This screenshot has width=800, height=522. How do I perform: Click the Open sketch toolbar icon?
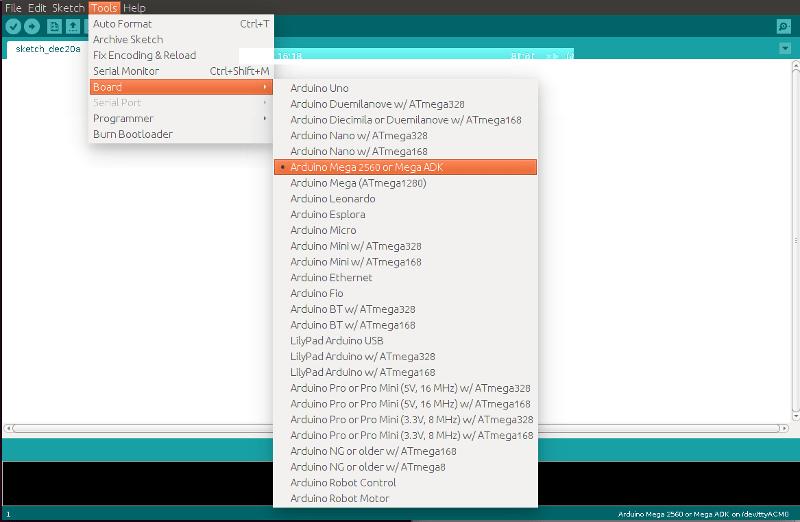coord(73,26)
